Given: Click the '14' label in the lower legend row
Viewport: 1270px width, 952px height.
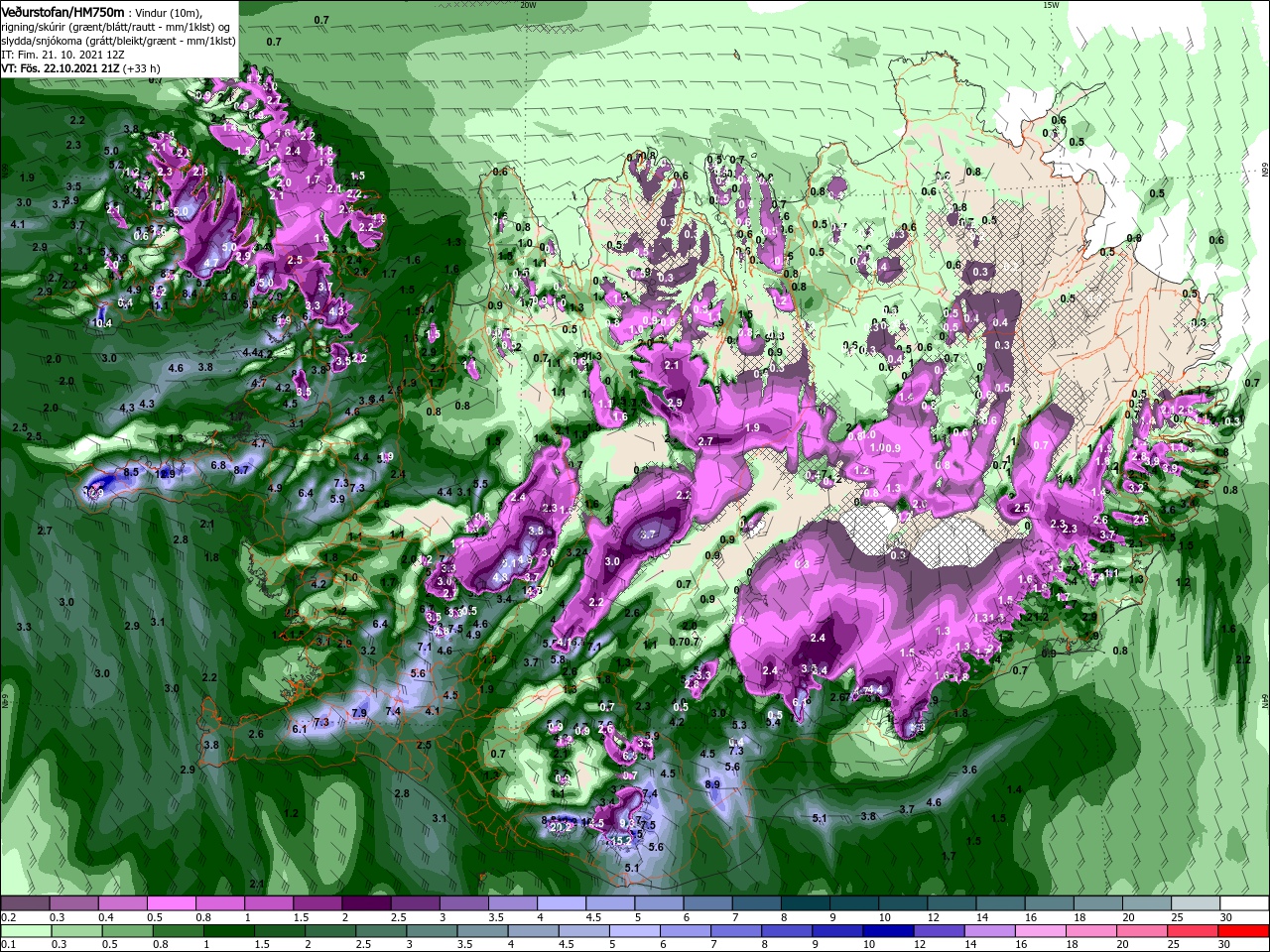Looking at the screenshot, I should click(x=971, y=945).
